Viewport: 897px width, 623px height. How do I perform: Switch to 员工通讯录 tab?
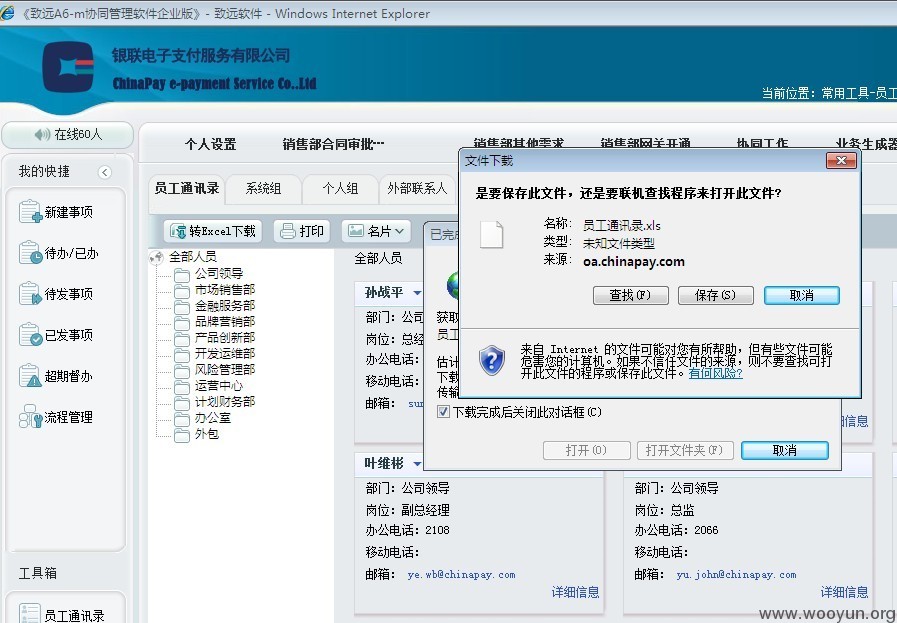click(x=187, y=188)
